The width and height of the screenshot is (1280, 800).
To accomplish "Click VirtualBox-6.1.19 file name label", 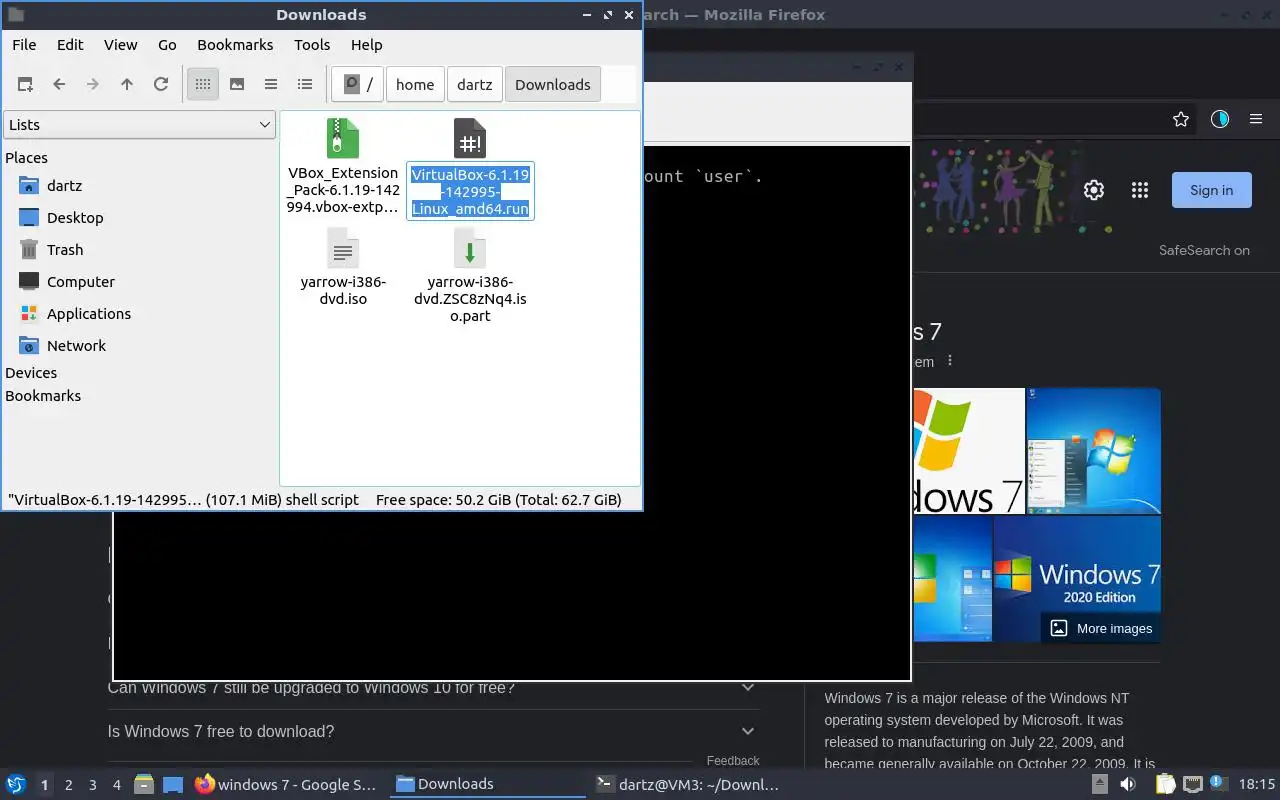I will point(470,191).
